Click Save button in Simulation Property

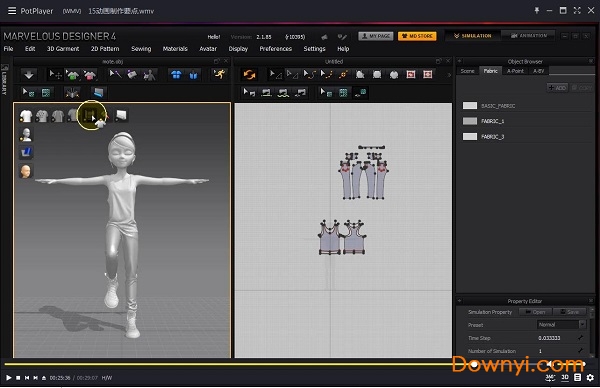569,312
